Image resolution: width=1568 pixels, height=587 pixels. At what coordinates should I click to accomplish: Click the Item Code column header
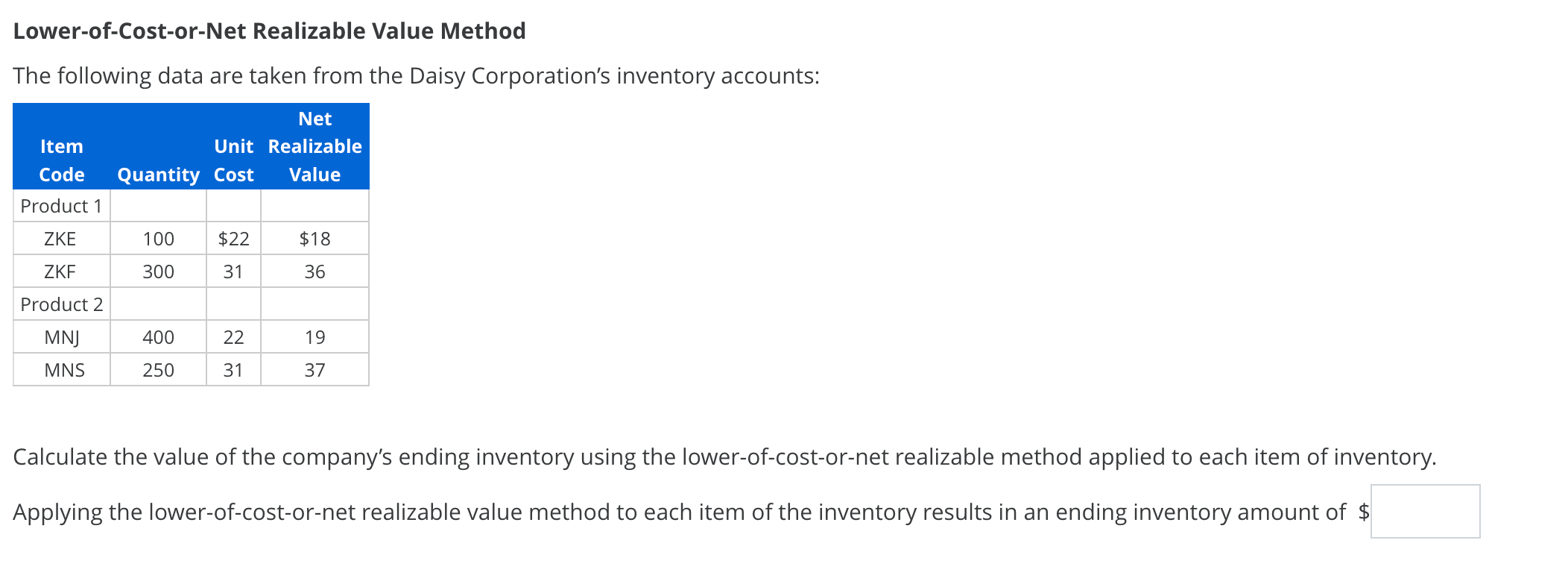pos(61,160)
